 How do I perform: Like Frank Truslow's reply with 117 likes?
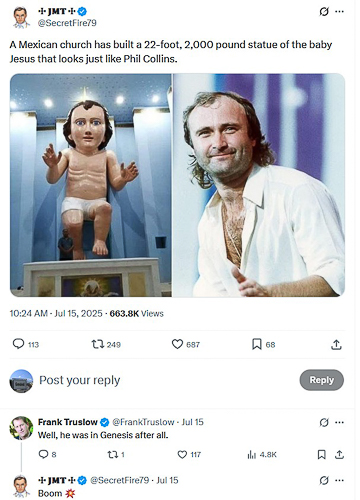[189, 454]
